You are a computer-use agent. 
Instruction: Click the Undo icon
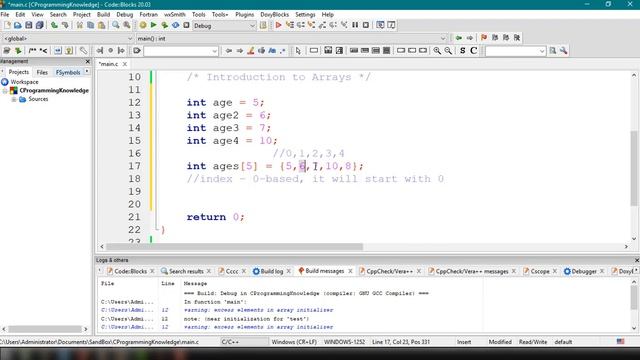(54, 25)
